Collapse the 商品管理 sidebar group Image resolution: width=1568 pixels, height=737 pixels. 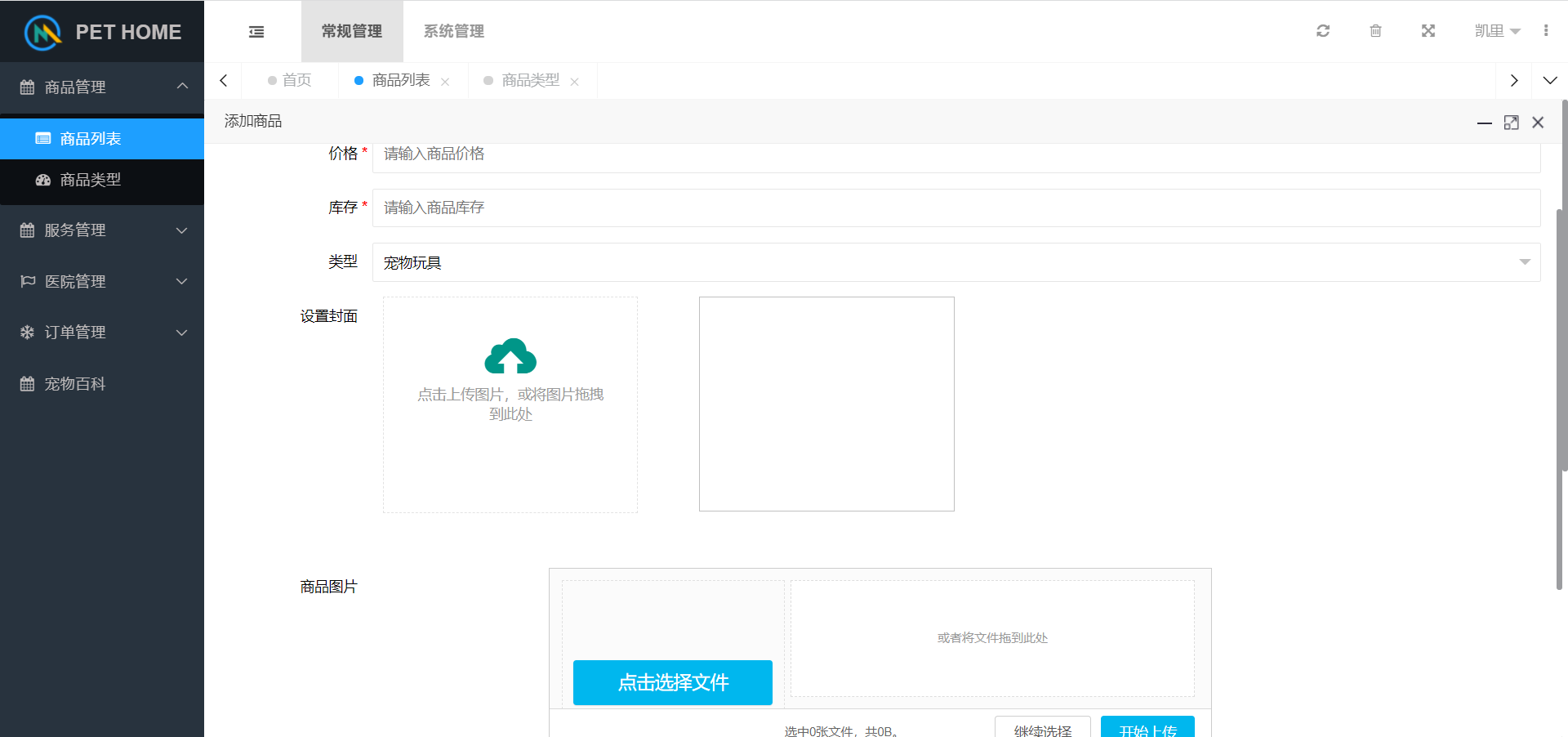tap(102, 87)
